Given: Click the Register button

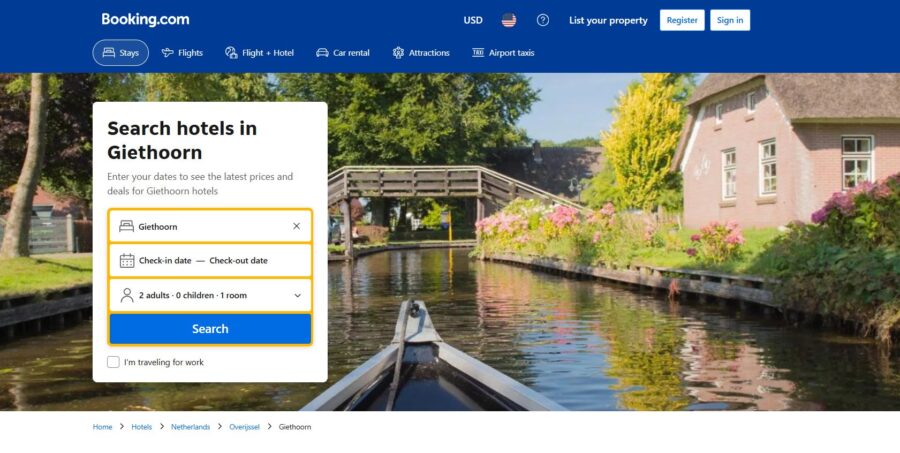Looking at the screenshot, I should pyautogui.click(x=682, y=20).
